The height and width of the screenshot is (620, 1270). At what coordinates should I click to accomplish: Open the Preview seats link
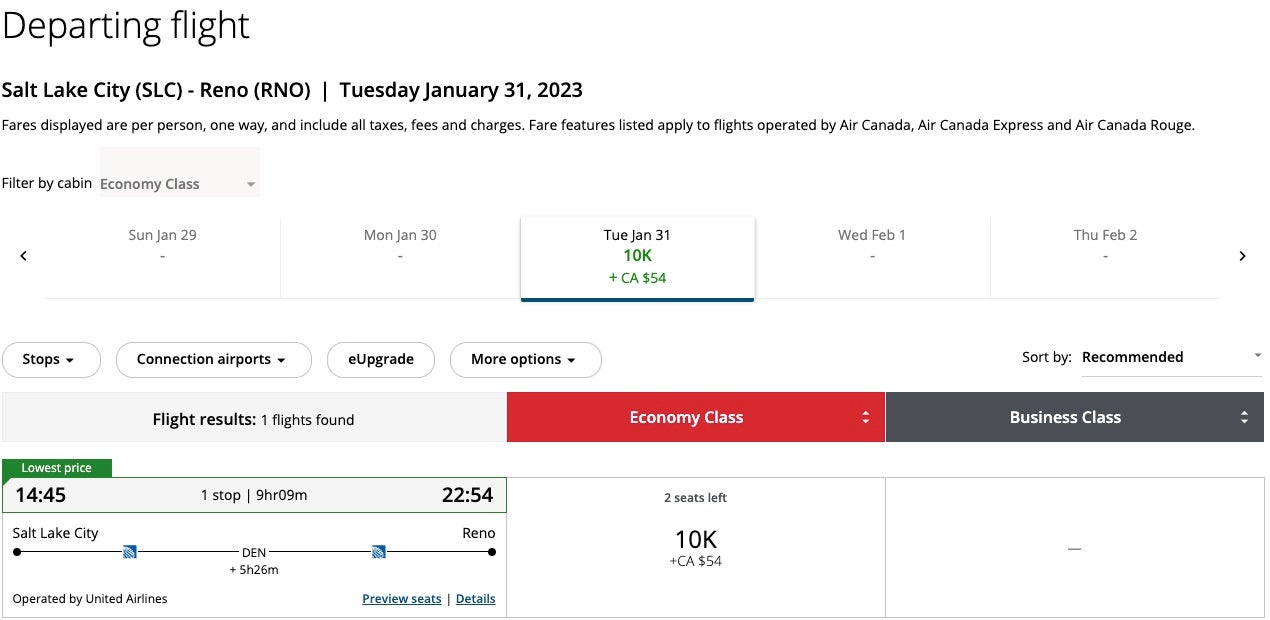401,598
